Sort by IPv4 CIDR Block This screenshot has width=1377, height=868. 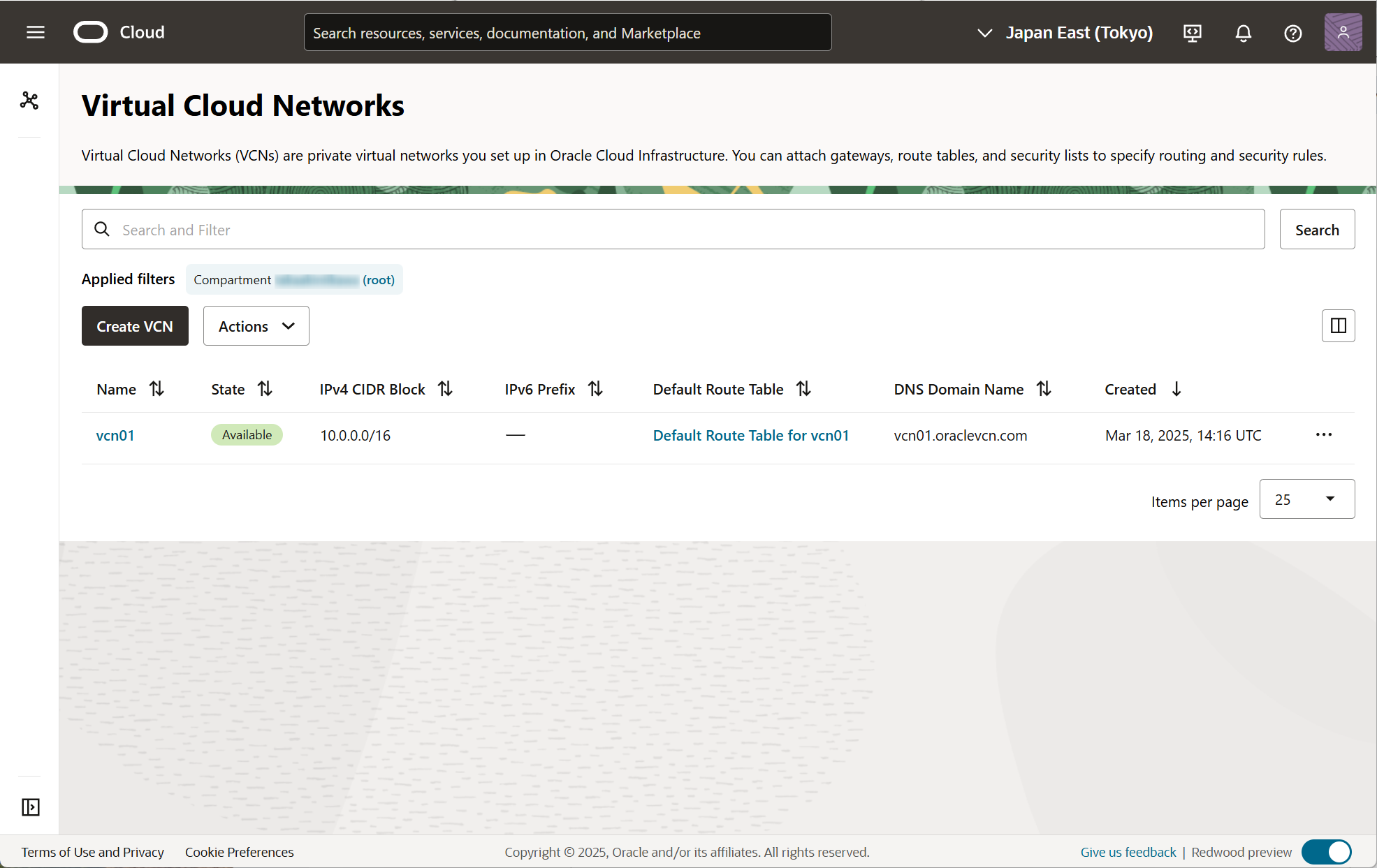[445, 389]
